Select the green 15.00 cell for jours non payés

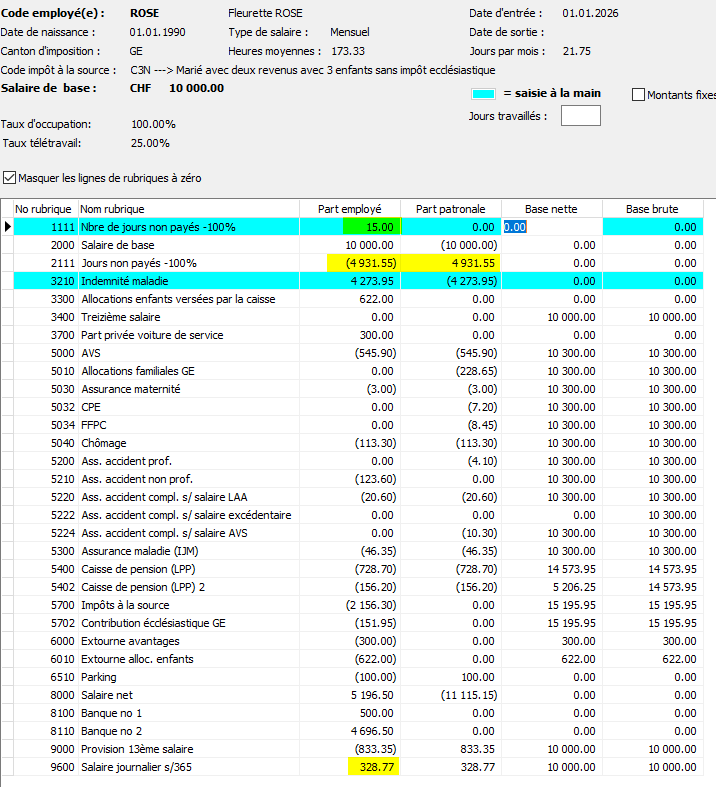[x=372, y=227]
